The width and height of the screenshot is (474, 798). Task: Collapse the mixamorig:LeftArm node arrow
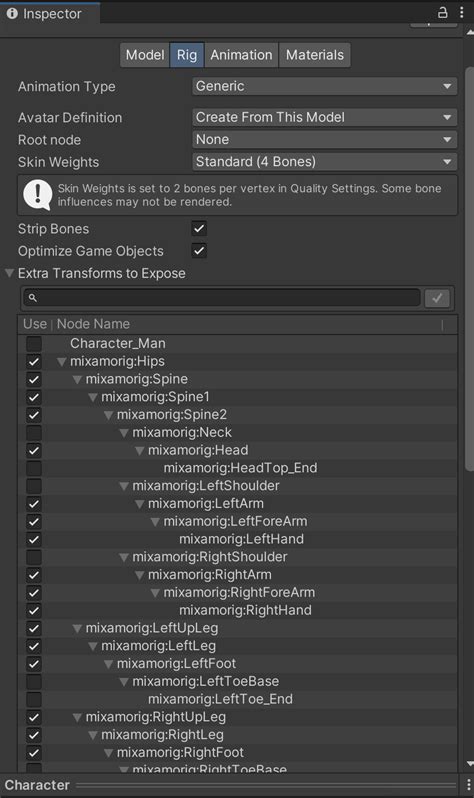(x=140, y=504)
